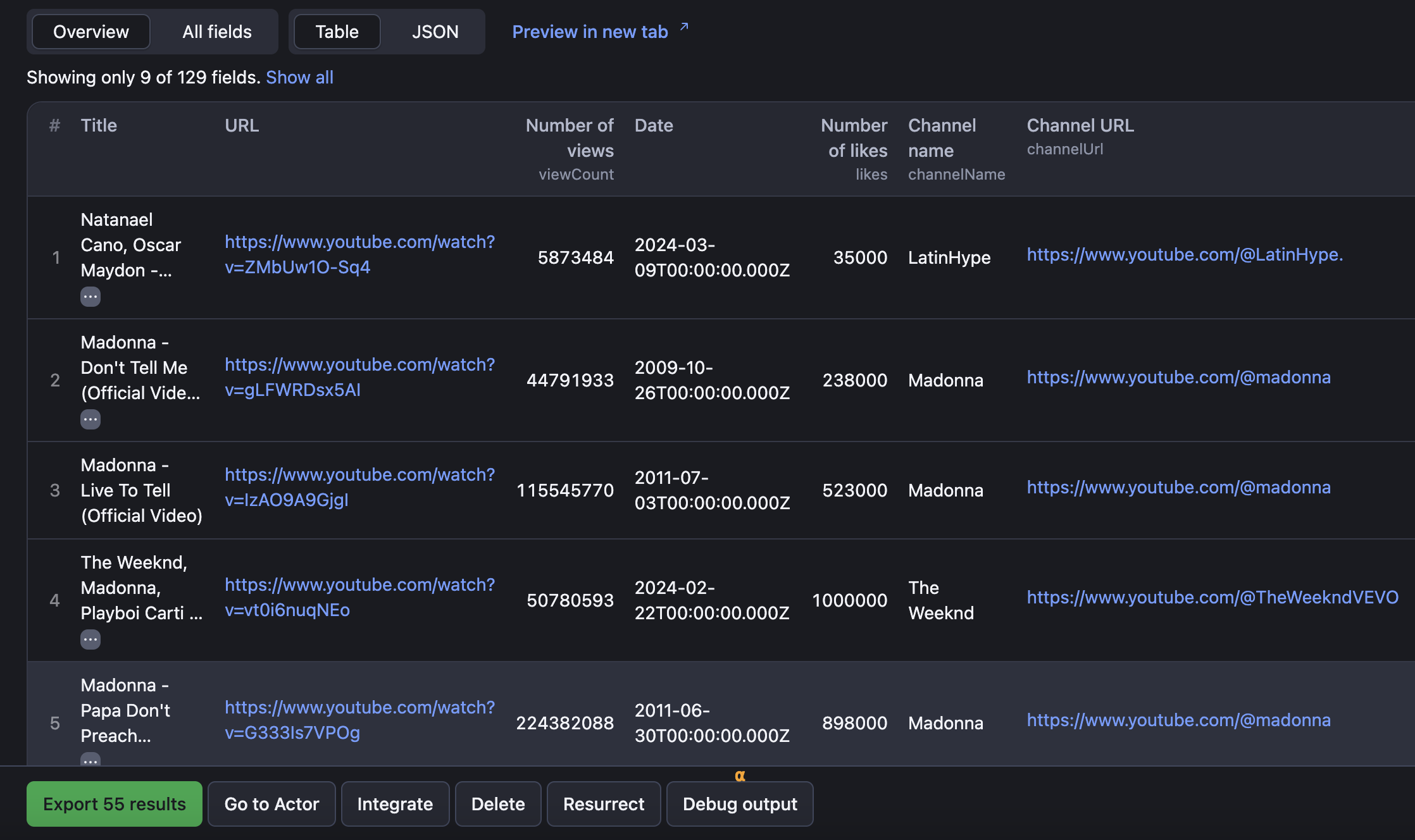Open Papa Don't Preach watch URL

coord(359,720)
